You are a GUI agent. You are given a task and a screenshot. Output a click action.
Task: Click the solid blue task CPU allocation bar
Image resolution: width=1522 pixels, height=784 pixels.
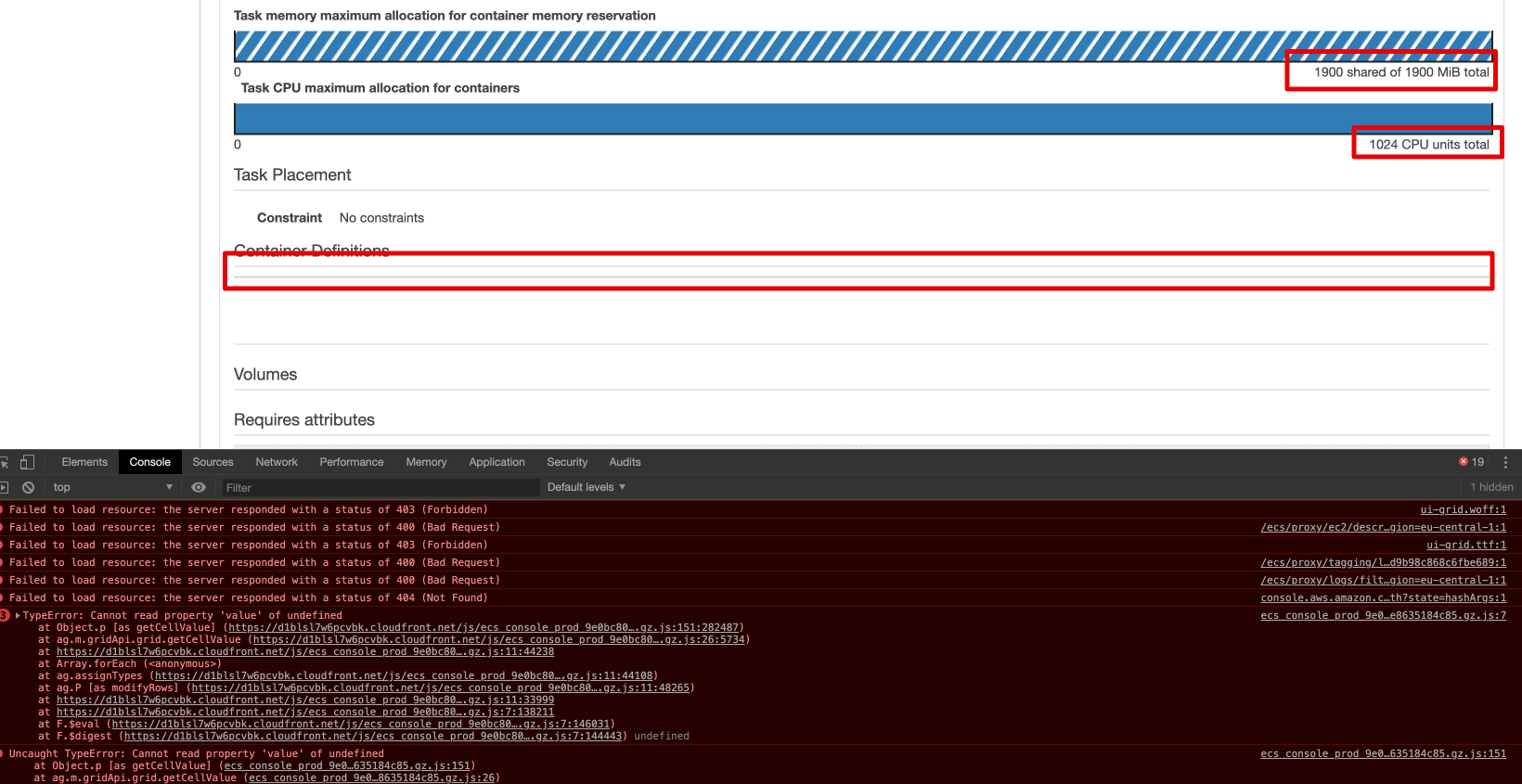tap(863, 119)
